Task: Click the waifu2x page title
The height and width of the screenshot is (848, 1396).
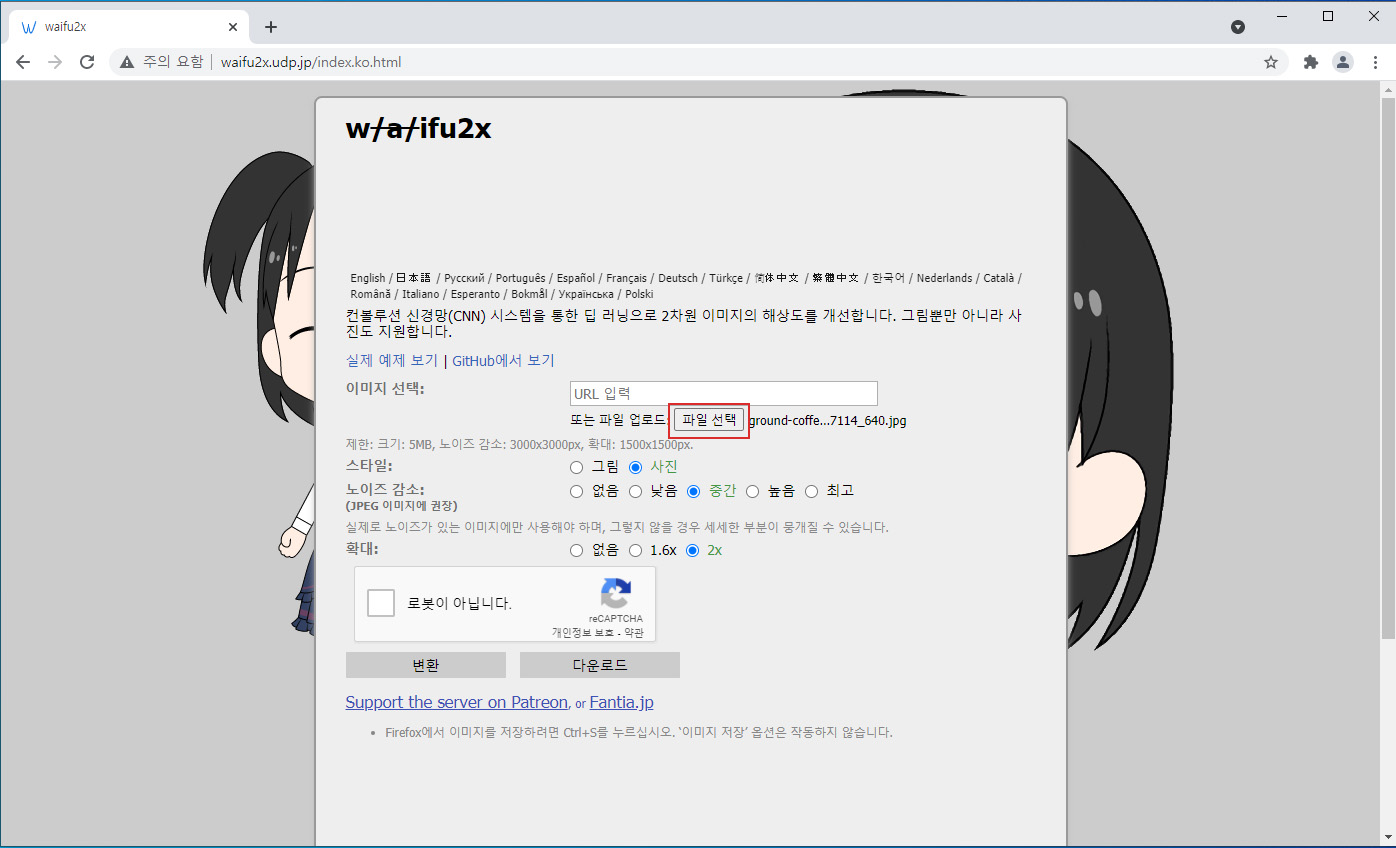Action: [418, 129]
